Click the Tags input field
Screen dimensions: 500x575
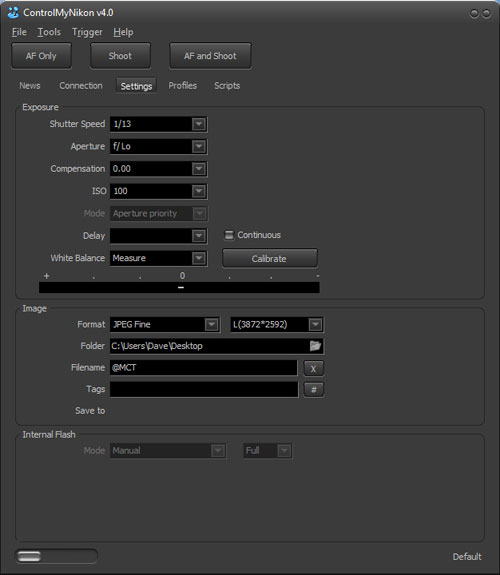[204, 389]
